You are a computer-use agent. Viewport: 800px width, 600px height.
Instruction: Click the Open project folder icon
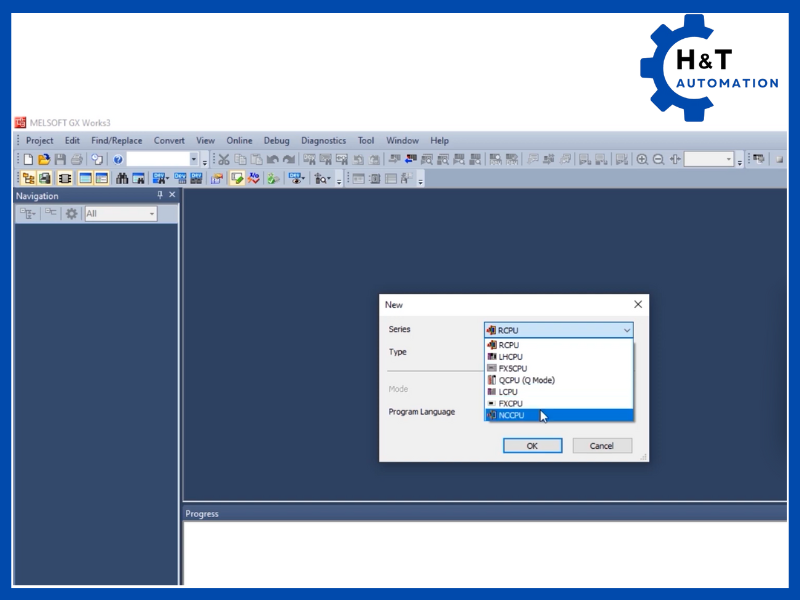pyautogui.click(x=44, y=159)
